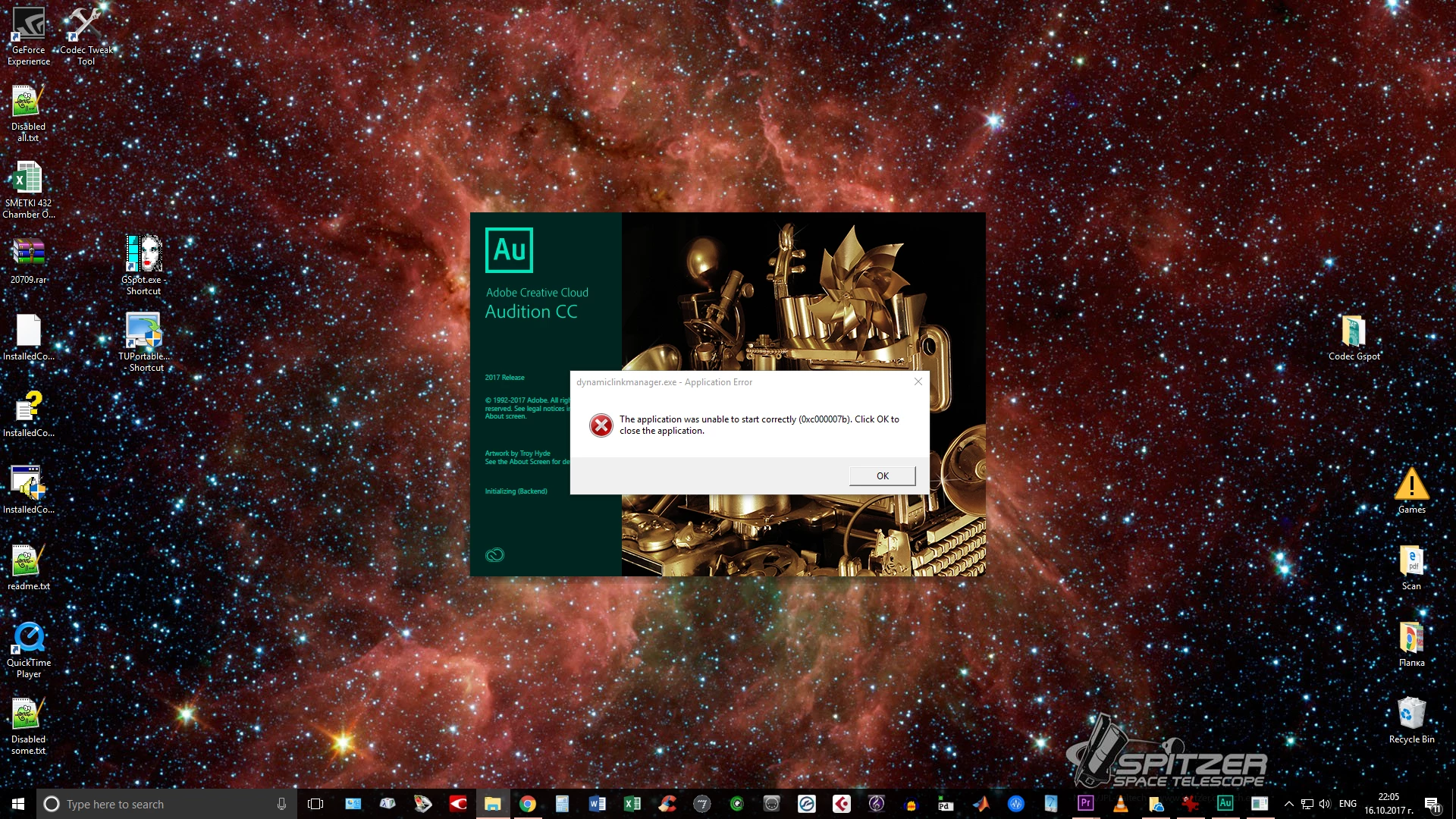1456x819 pixels.
Task: Click OK in the Application Error dialog
Action: [882, 475]
